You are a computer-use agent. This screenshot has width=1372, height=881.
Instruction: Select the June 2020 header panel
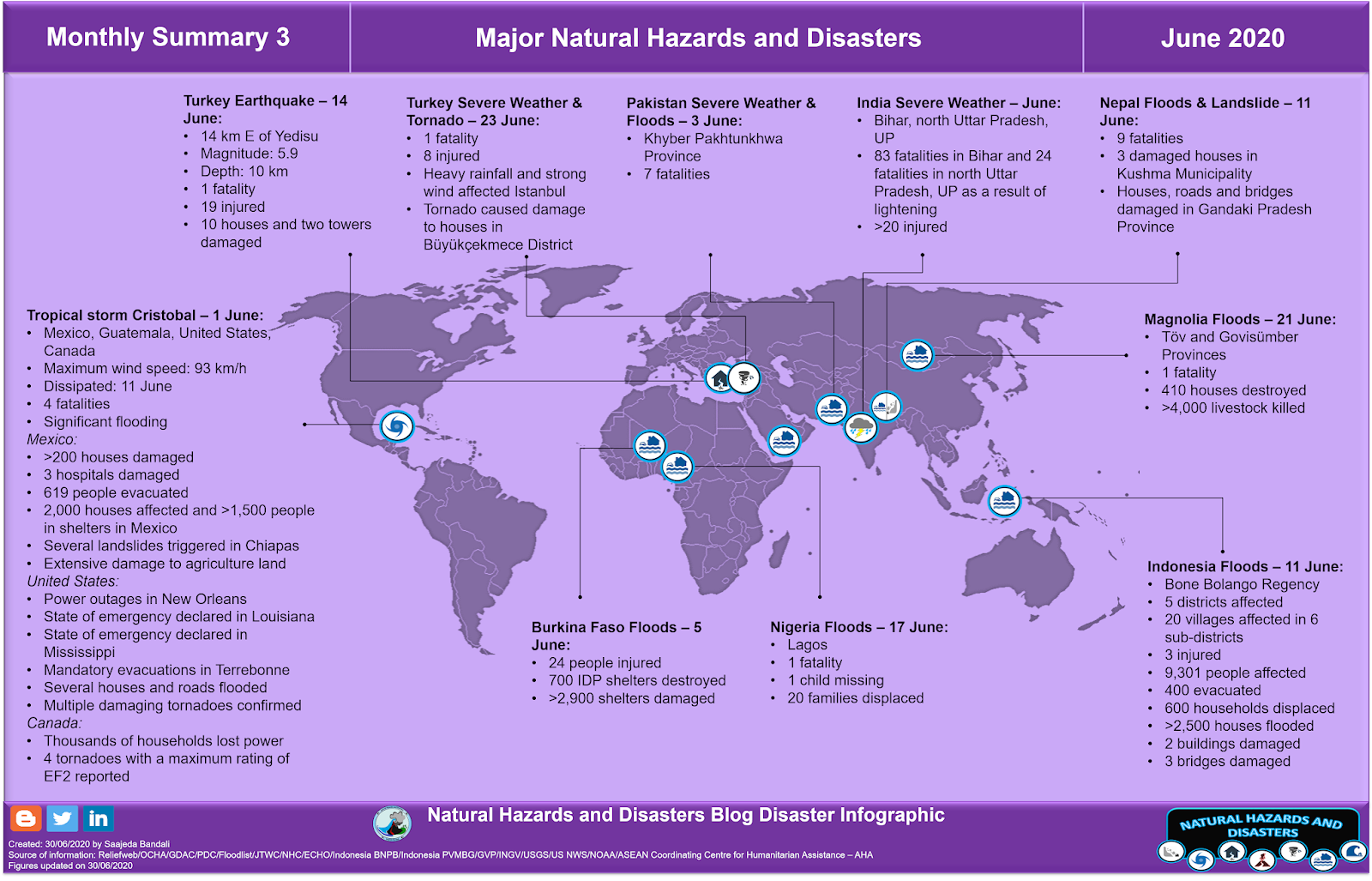pyautogui.click(x=1221, y=38)
